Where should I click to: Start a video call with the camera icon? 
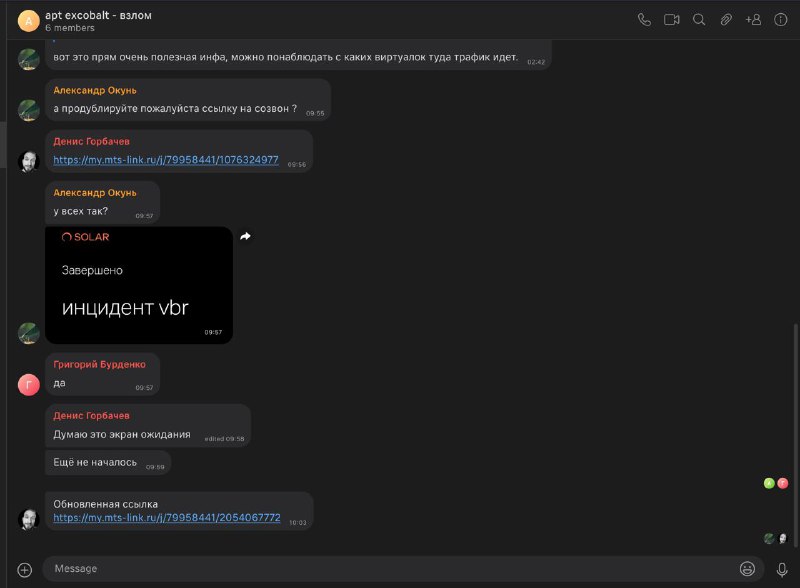[671, 20]
